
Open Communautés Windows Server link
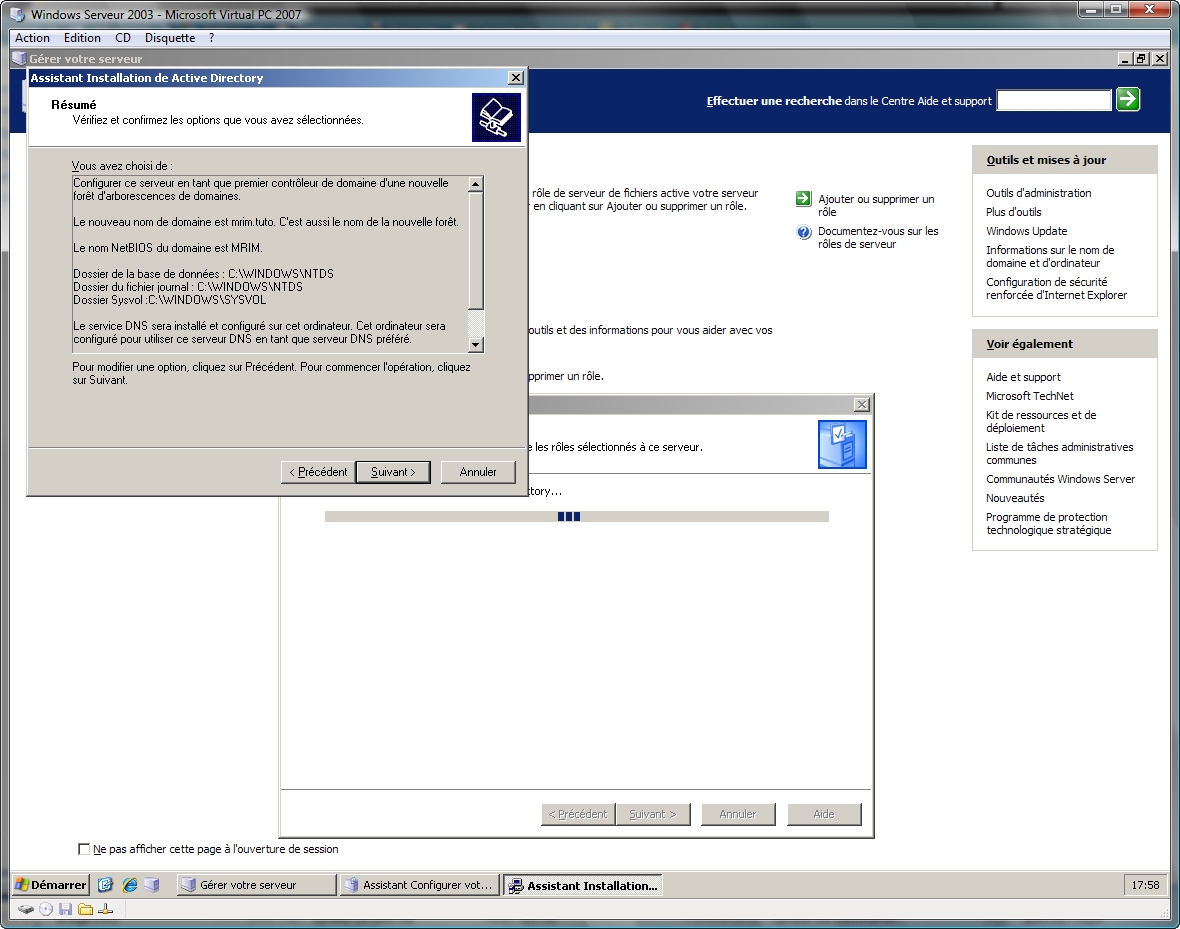coord(1060,480)
